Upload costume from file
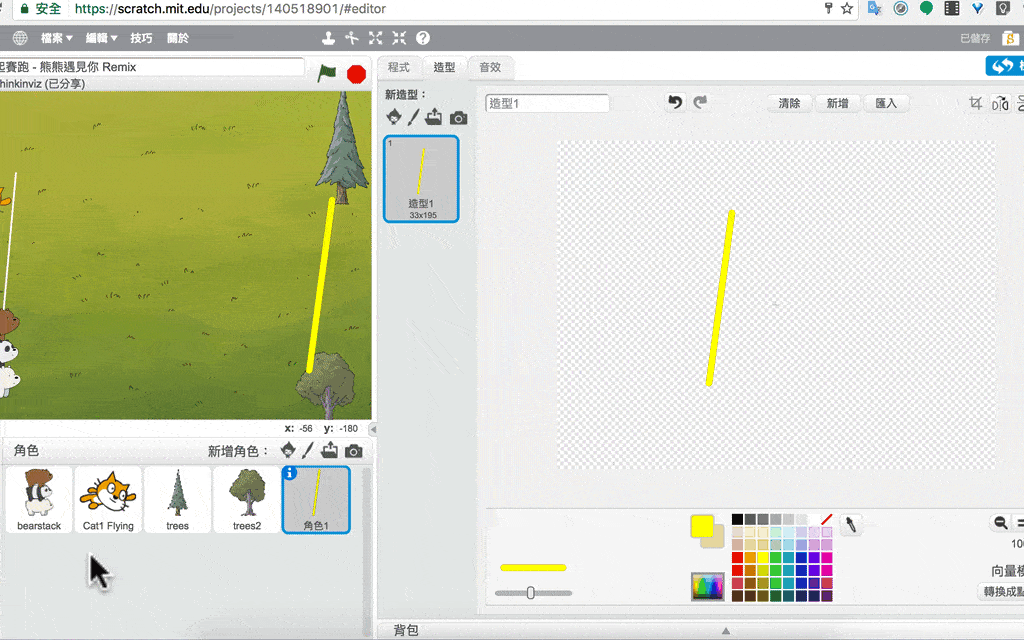1024x640 pixels. 434,118
